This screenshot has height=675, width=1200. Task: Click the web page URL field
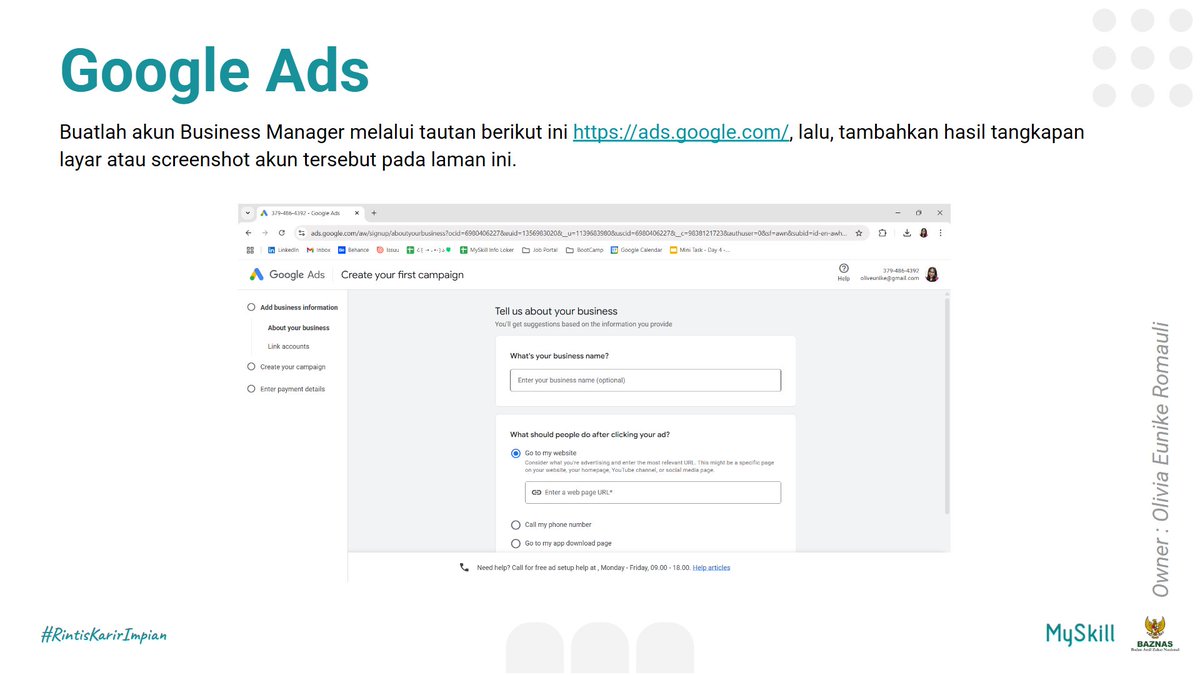point(653,492)
